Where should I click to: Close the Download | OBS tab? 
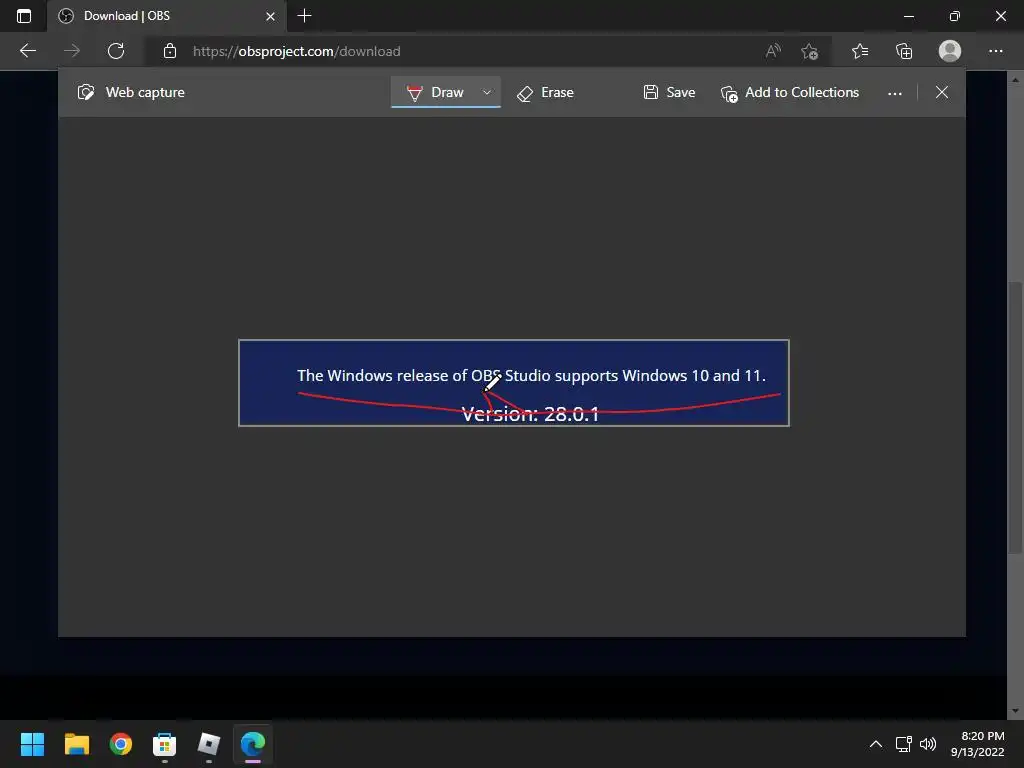270,16
